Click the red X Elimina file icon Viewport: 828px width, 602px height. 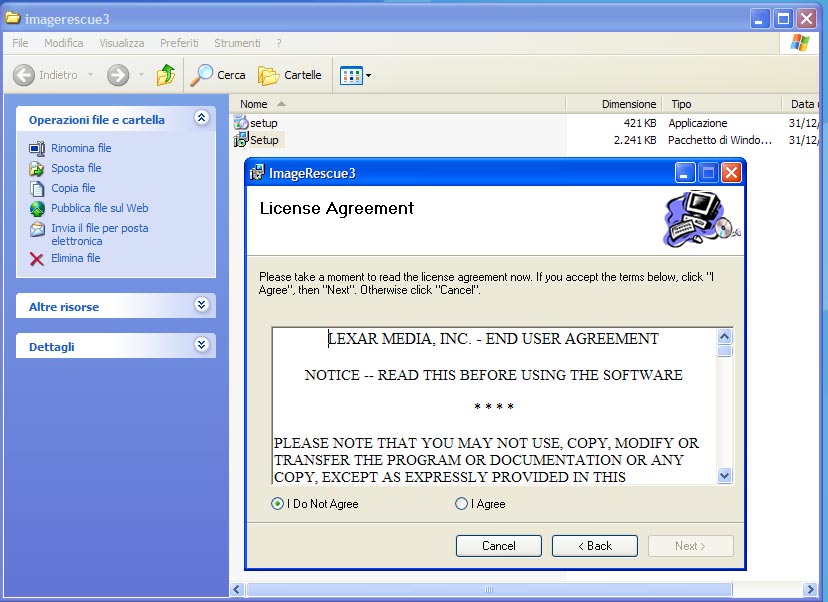(37, 259)
